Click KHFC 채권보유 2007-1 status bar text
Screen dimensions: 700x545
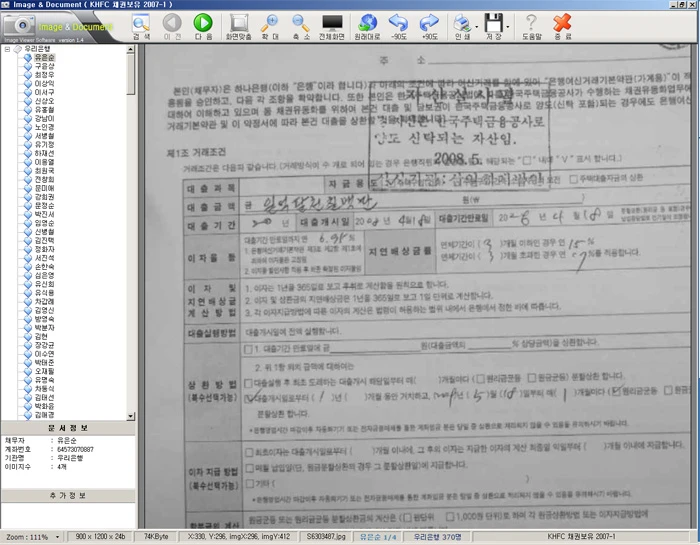(x=581, y=537)
